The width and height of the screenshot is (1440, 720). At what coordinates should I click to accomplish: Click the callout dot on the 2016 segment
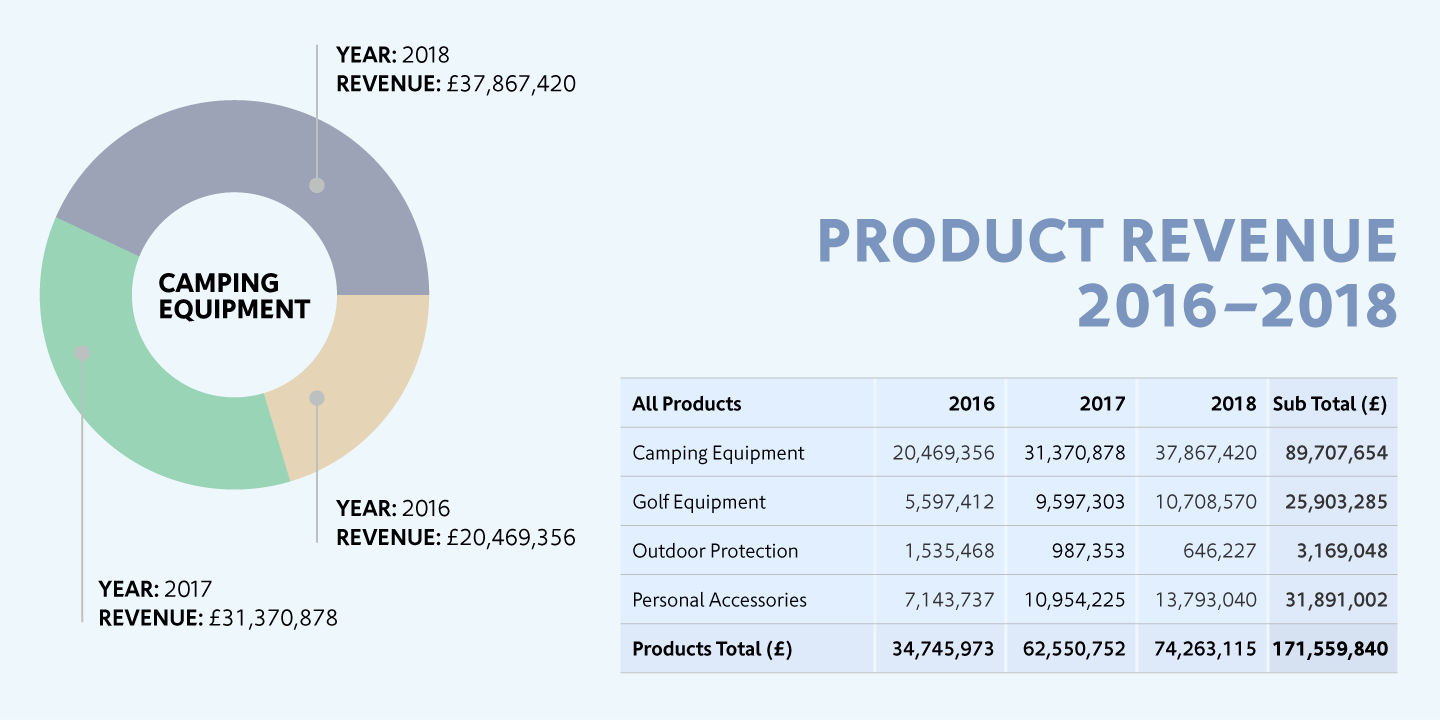[317, 398]
